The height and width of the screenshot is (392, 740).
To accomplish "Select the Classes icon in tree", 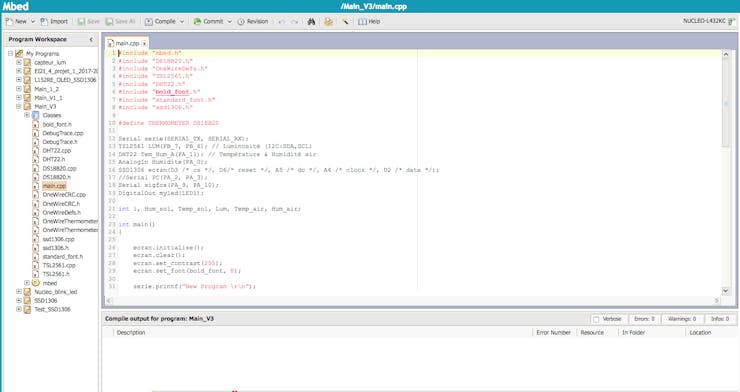I will pyautogui.click(x=36, y=115).
